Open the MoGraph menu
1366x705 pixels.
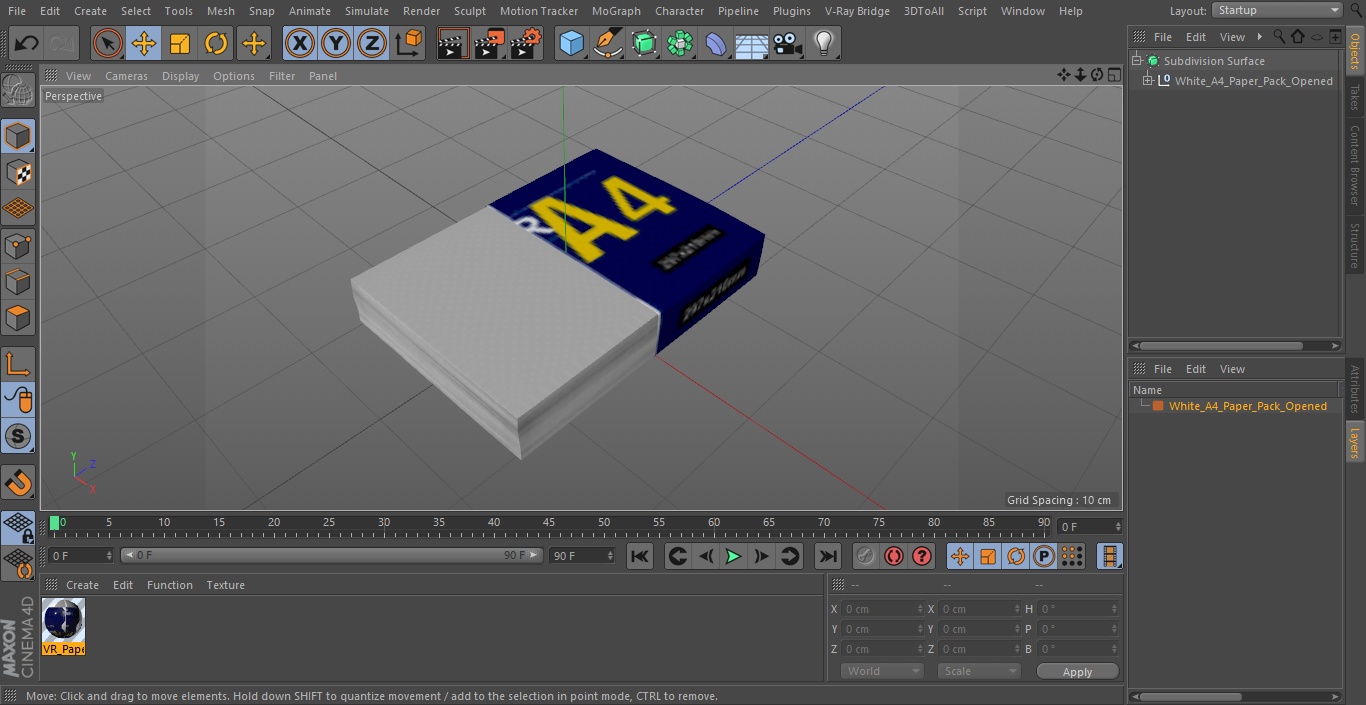point(616,11)
